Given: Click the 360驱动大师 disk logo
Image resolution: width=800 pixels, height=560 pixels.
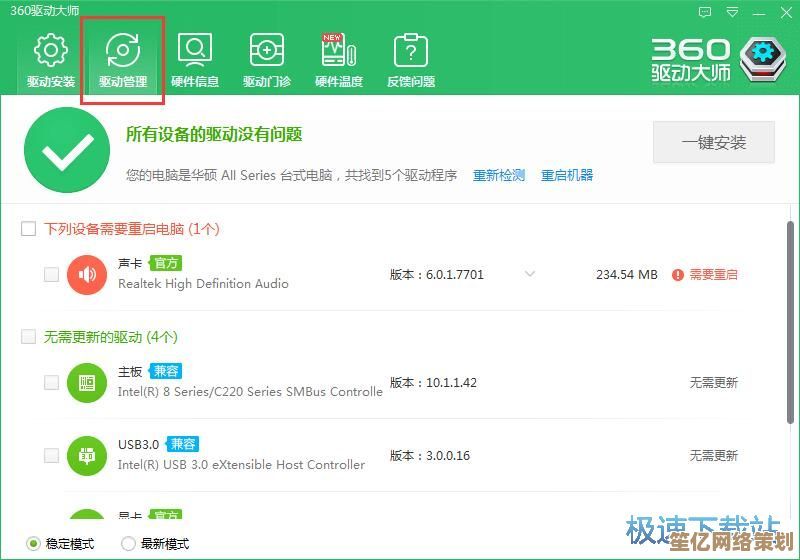Looking at the screenshot, I should click(x=763, y=59).
